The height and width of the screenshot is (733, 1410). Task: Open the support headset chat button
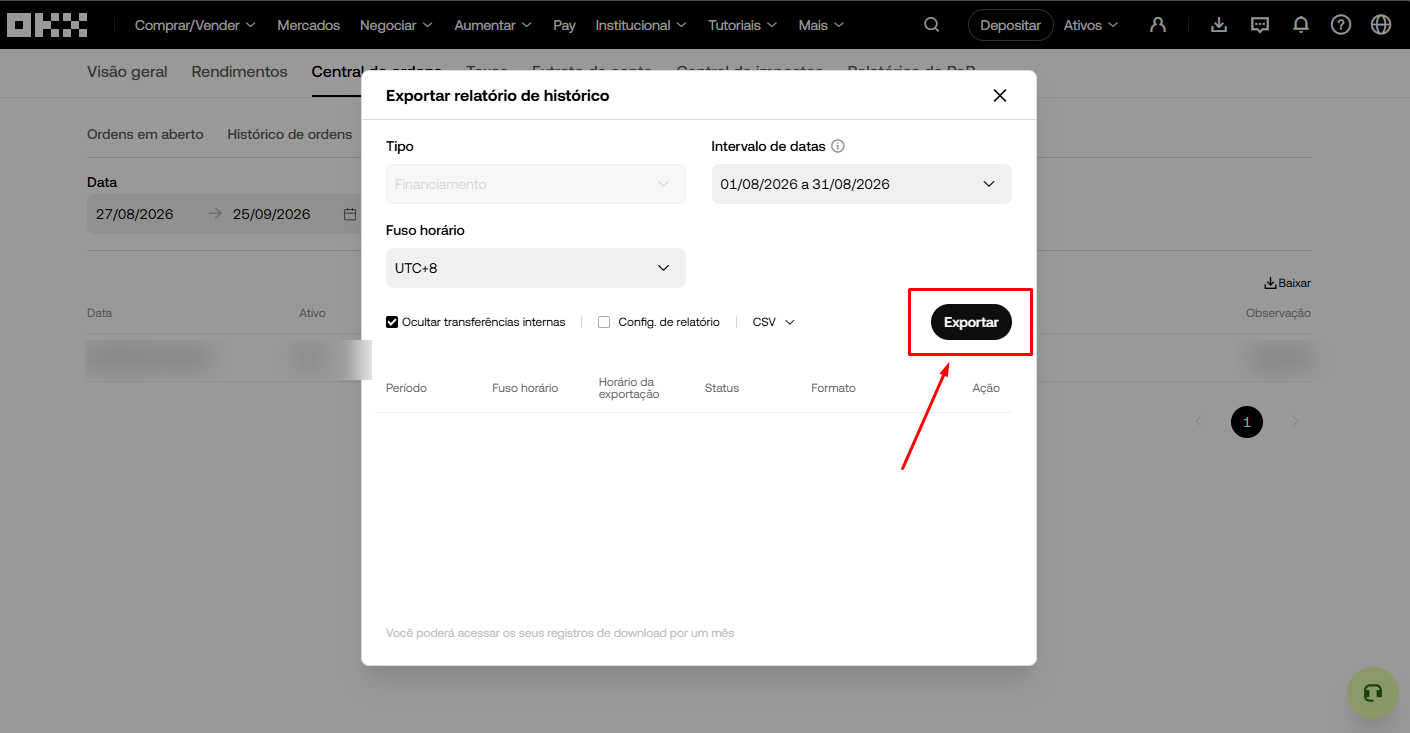coord(1372,693)
